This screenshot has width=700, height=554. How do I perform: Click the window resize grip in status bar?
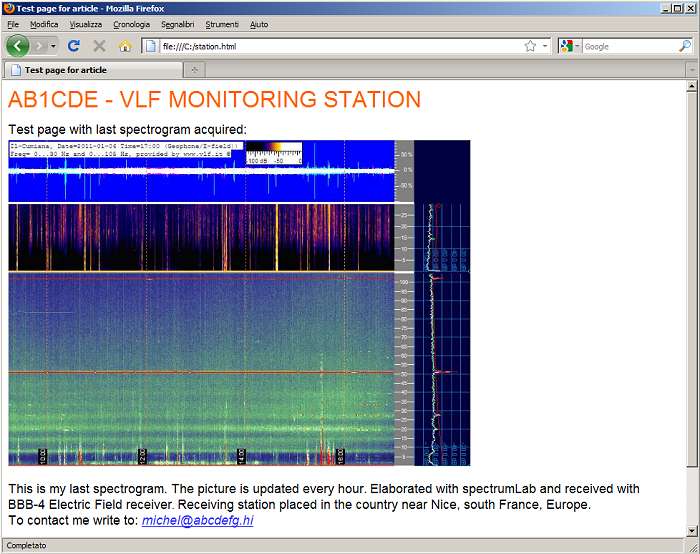click(693, 546)
